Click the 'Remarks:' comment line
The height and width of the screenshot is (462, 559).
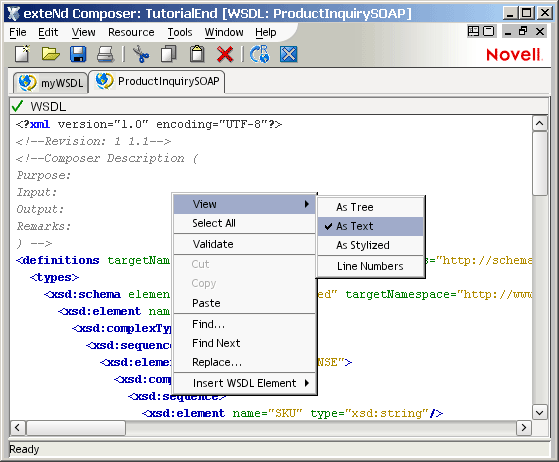pyautogui.click(x=44, y=226)
